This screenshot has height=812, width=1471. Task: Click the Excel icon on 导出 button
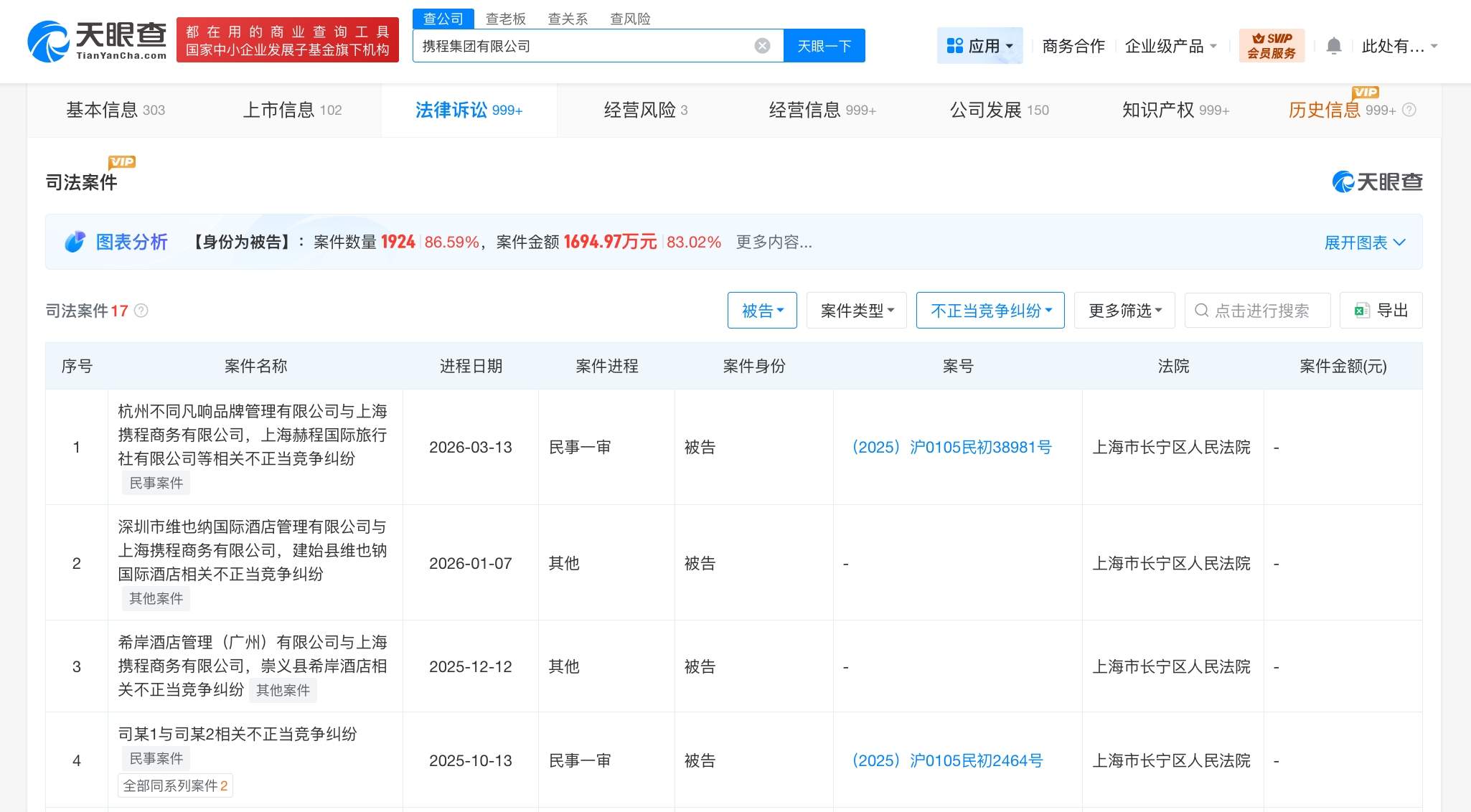coord(1361,311)
